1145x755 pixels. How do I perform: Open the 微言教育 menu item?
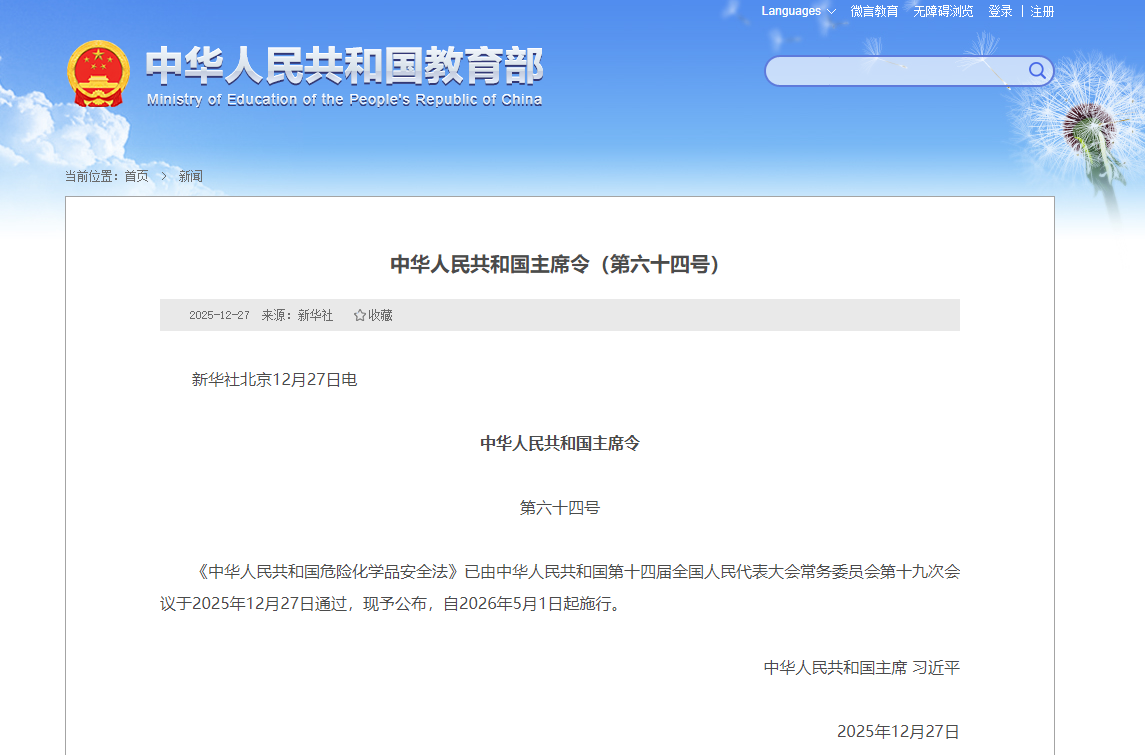coord(874,11)
